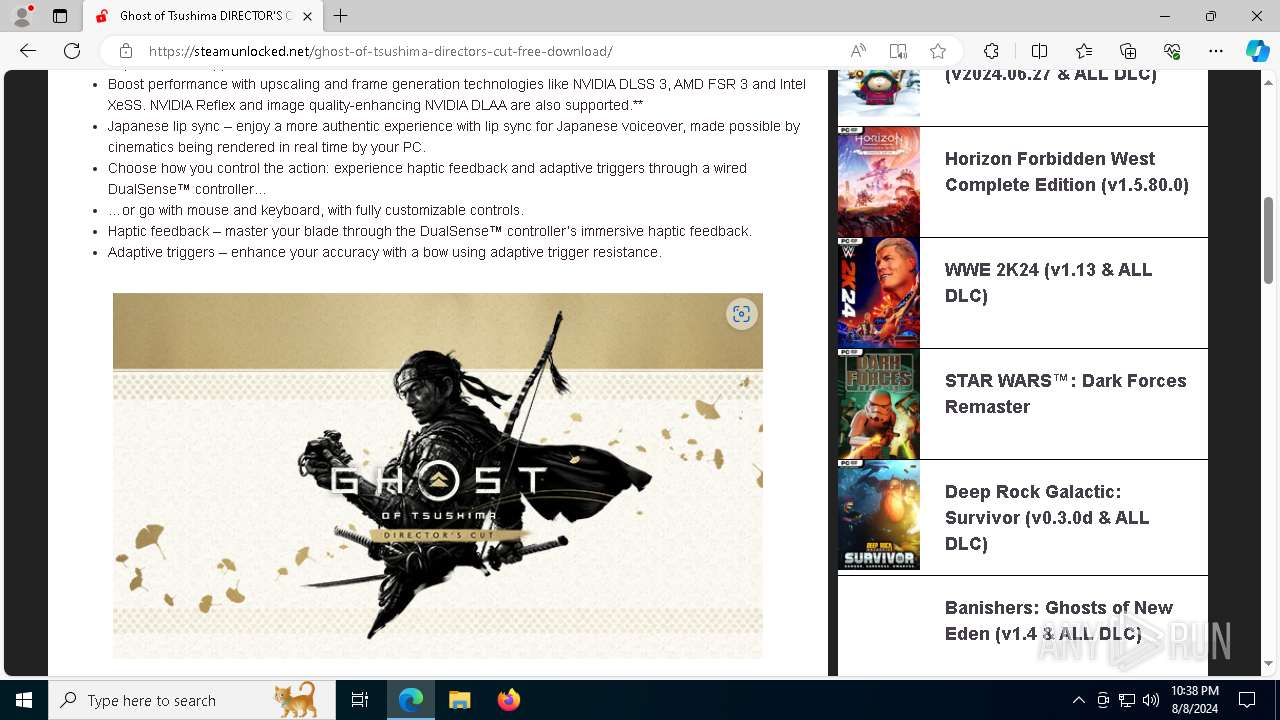1280x720 pixels.
Task: Open the browser profile icon
Action: tap(22, 16)
